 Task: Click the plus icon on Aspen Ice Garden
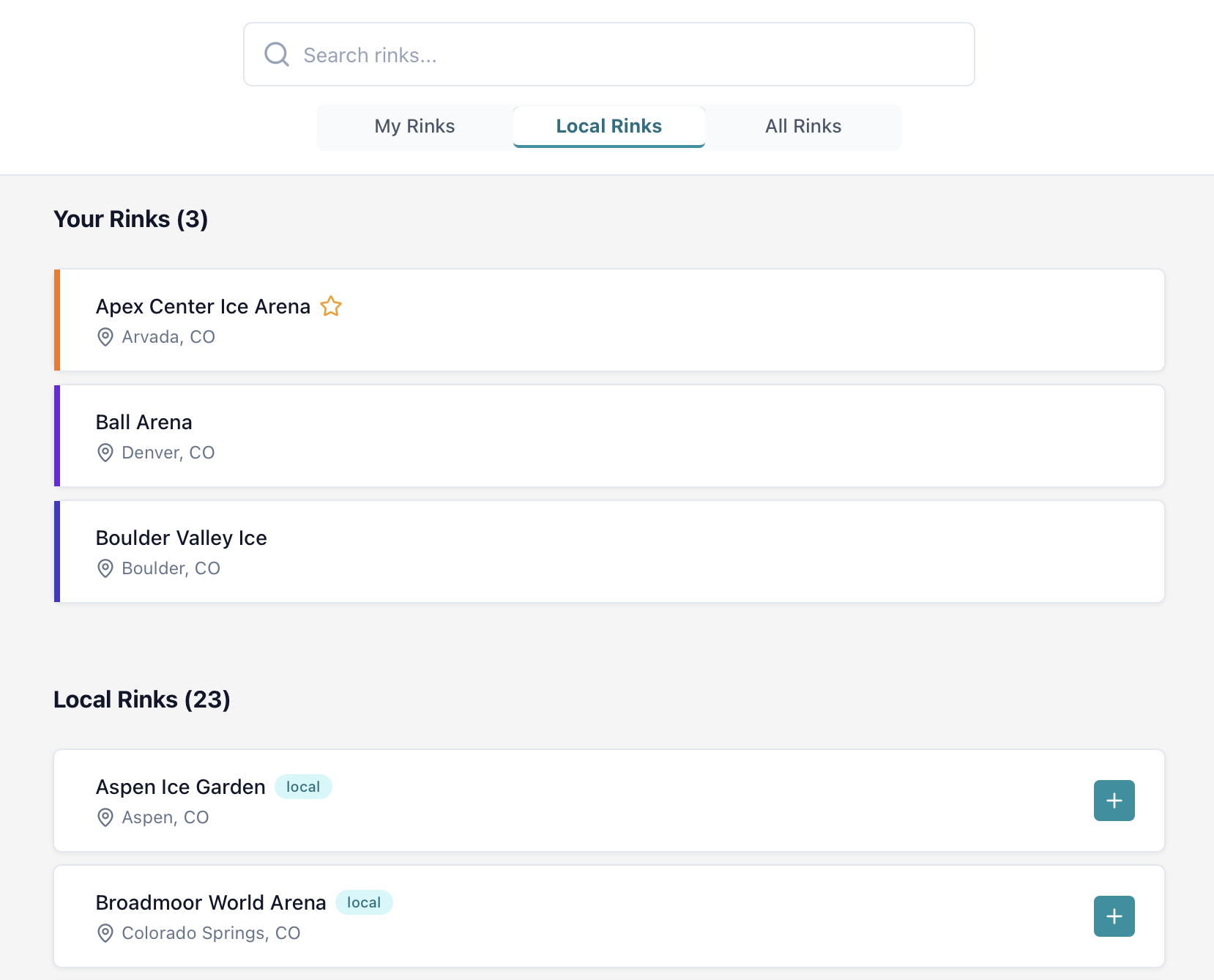[x=1114, y=801]
